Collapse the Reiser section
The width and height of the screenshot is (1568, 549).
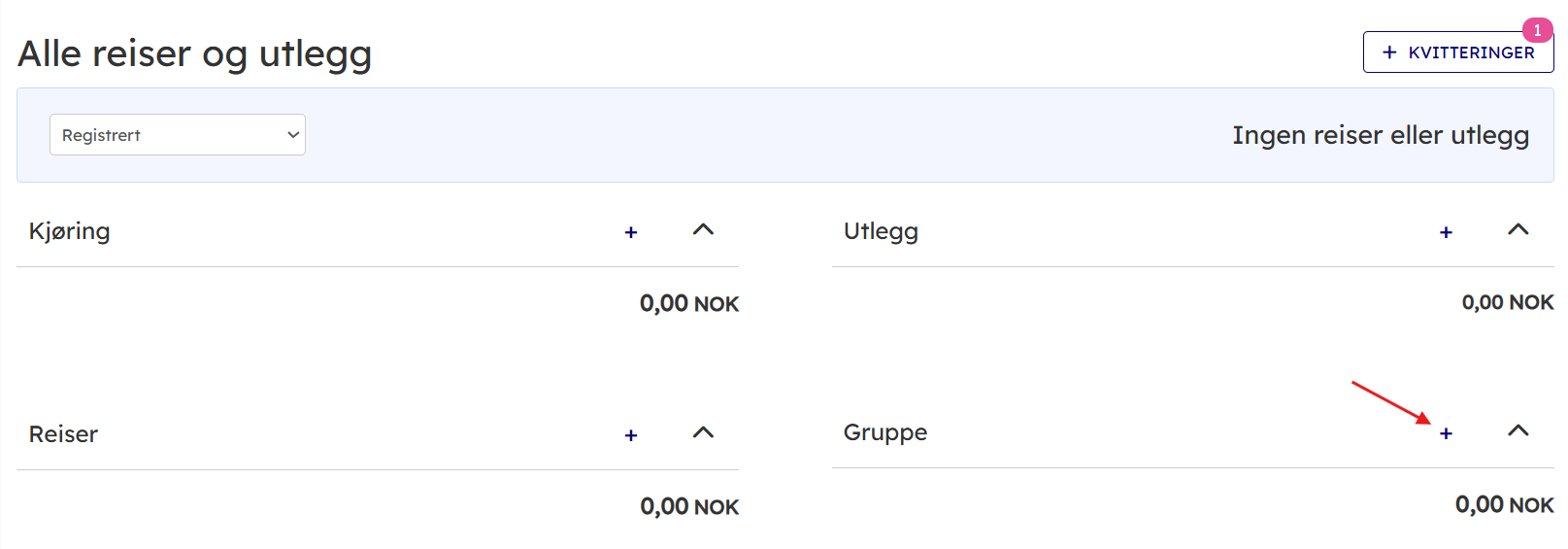pyautogui.click(x=703, y=433)
